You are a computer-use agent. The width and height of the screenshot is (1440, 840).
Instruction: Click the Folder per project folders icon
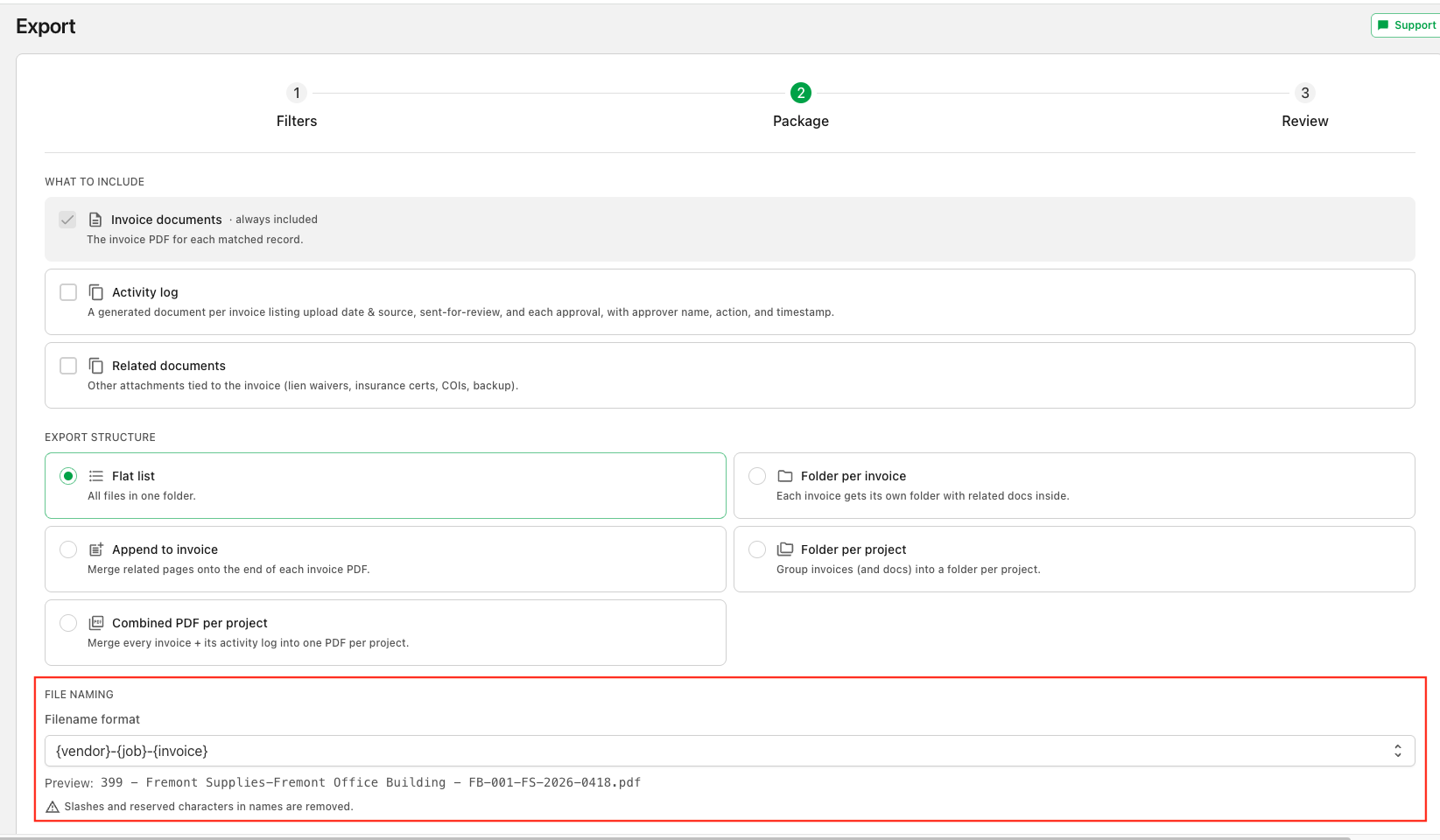(785, 549)
